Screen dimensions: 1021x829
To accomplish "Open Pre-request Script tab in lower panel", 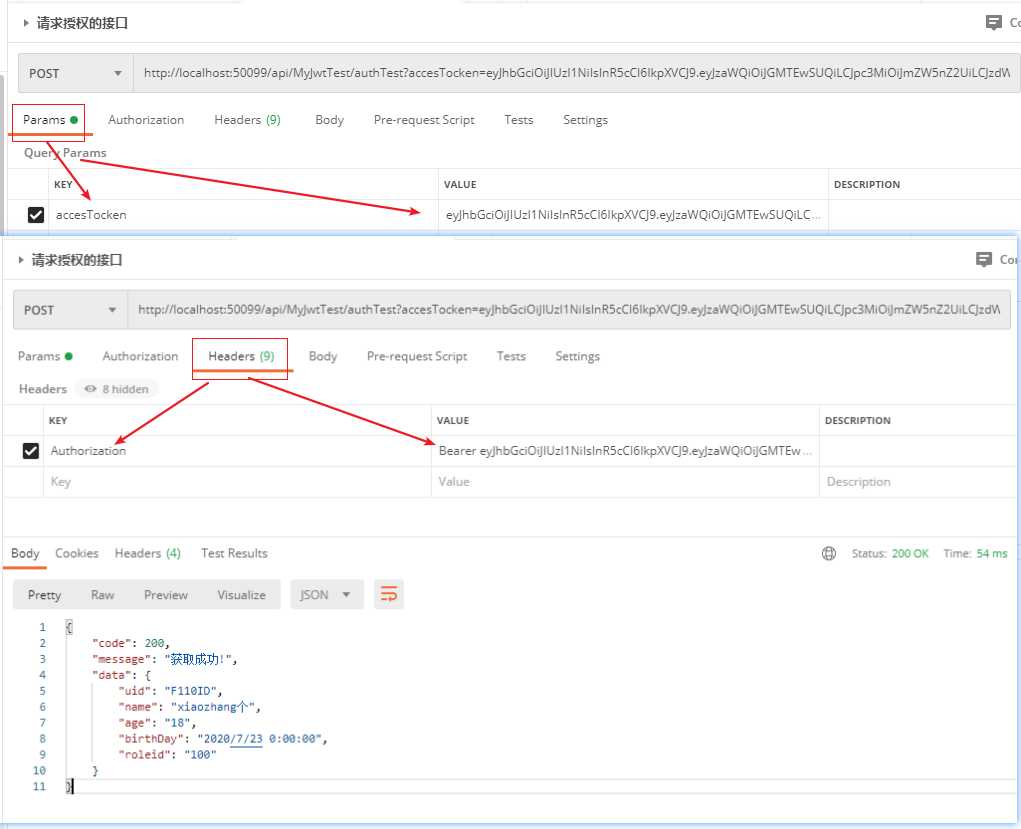I will tap(417, 356).
